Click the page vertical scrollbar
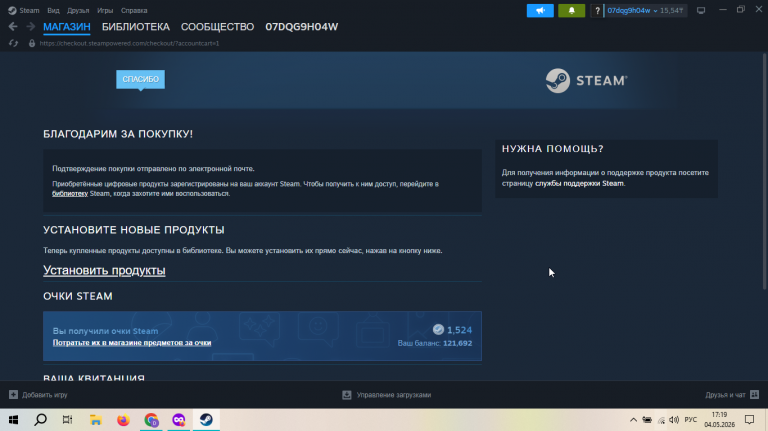The image size is (768, 431). [765, 171]
